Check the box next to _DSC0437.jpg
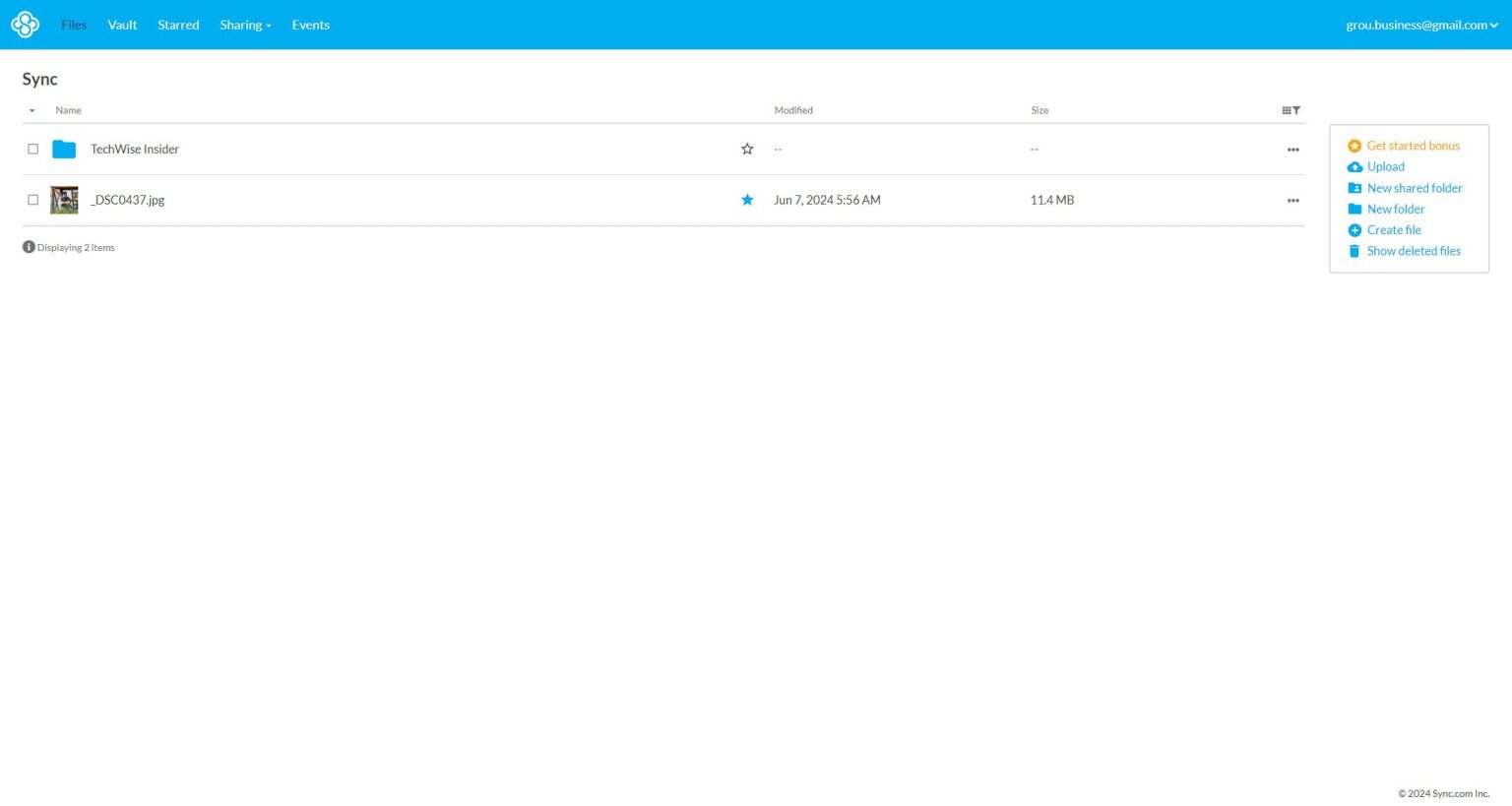Screen dimensions: 1512x806 [32, 200]
